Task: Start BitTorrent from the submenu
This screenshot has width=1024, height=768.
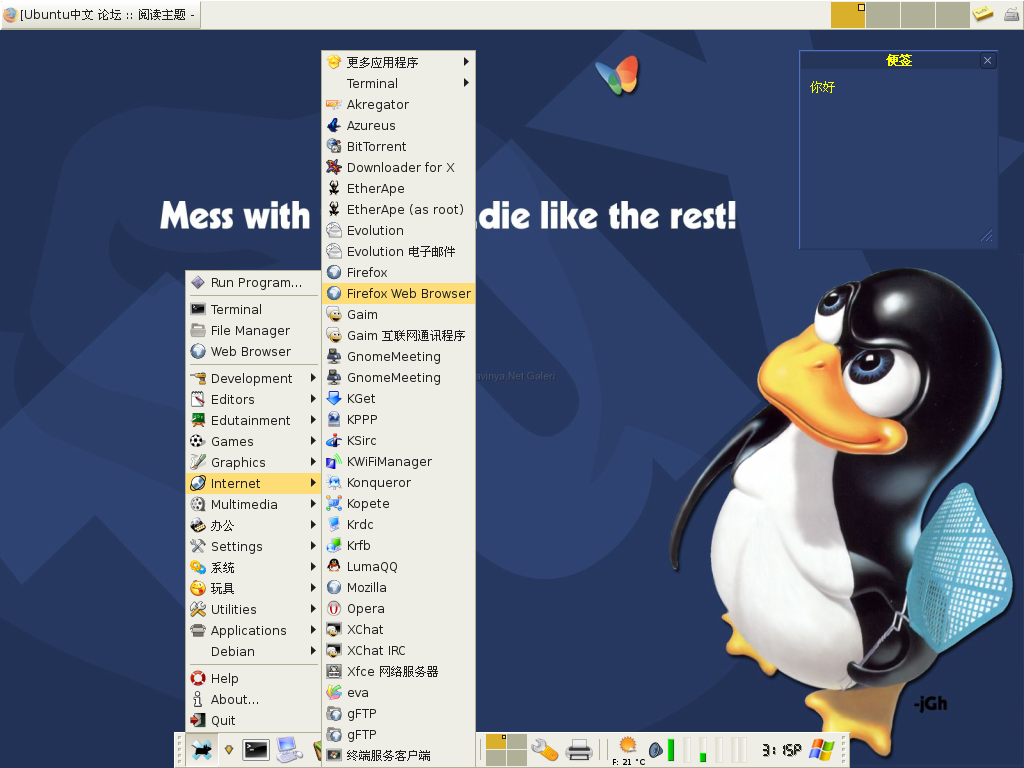Action: 398,146
